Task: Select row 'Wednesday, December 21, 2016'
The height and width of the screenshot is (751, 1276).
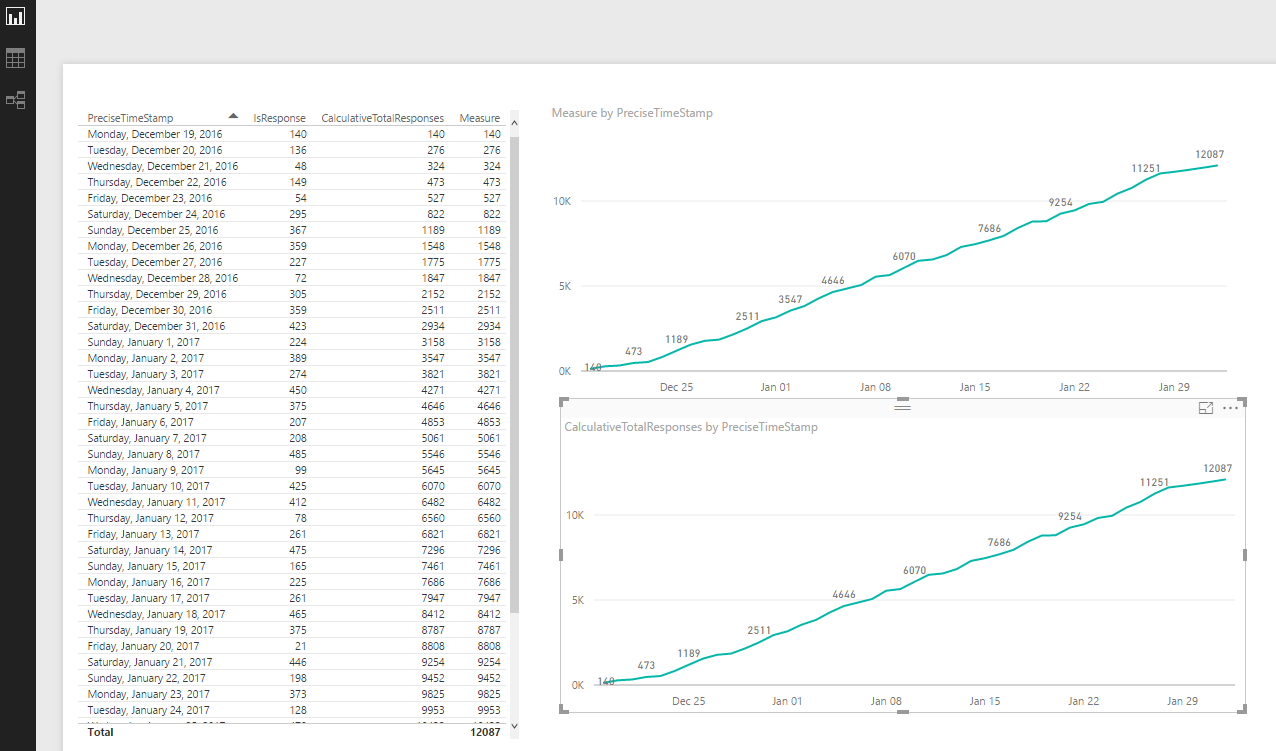Action: point(294,166)
